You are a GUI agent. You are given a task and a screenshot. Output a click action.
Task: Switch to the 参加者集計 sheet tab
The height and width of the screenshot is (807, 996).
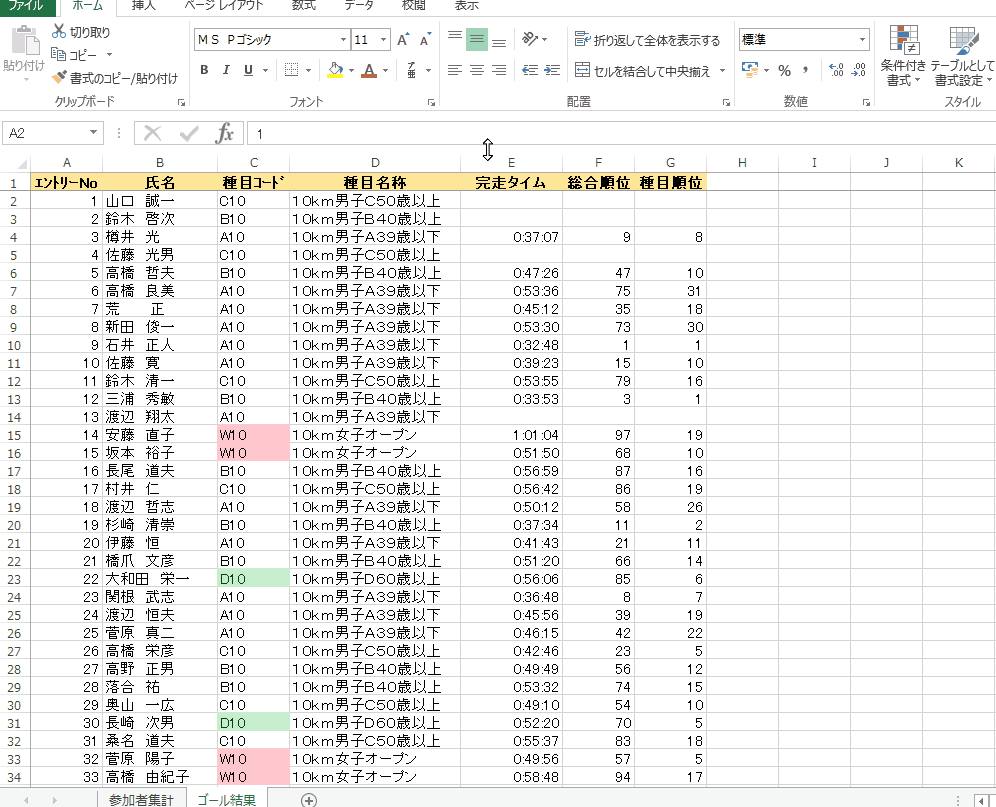[141, 799]
